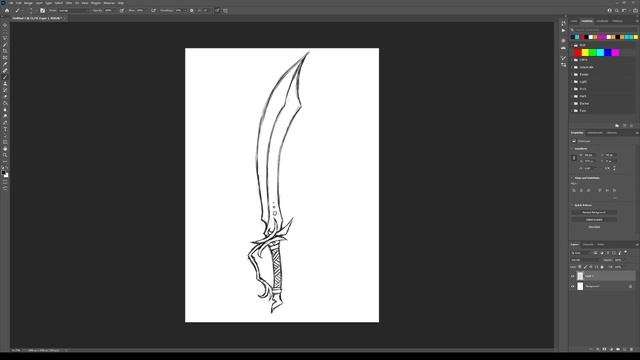The width and height of the screenshot is (640, 360).
Task: Click the Select Subject button
Action: (594, 220)
